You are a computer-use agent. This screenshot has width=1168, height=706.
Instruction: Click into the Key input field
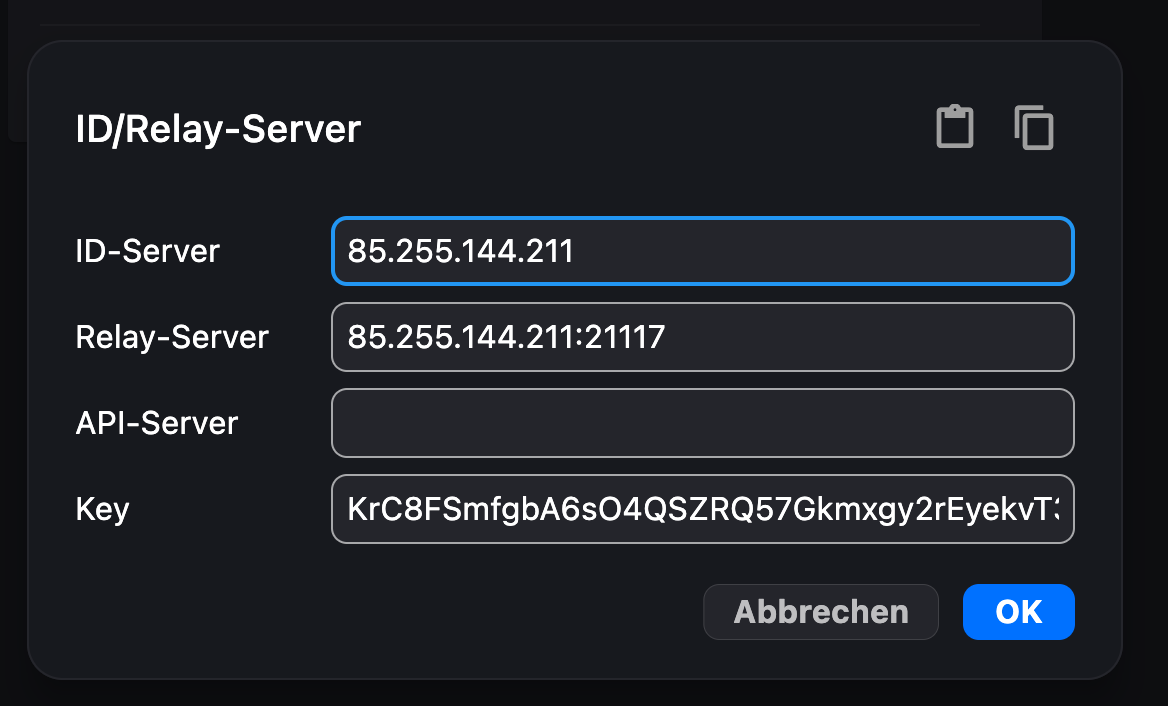click(x=702, y=509)
